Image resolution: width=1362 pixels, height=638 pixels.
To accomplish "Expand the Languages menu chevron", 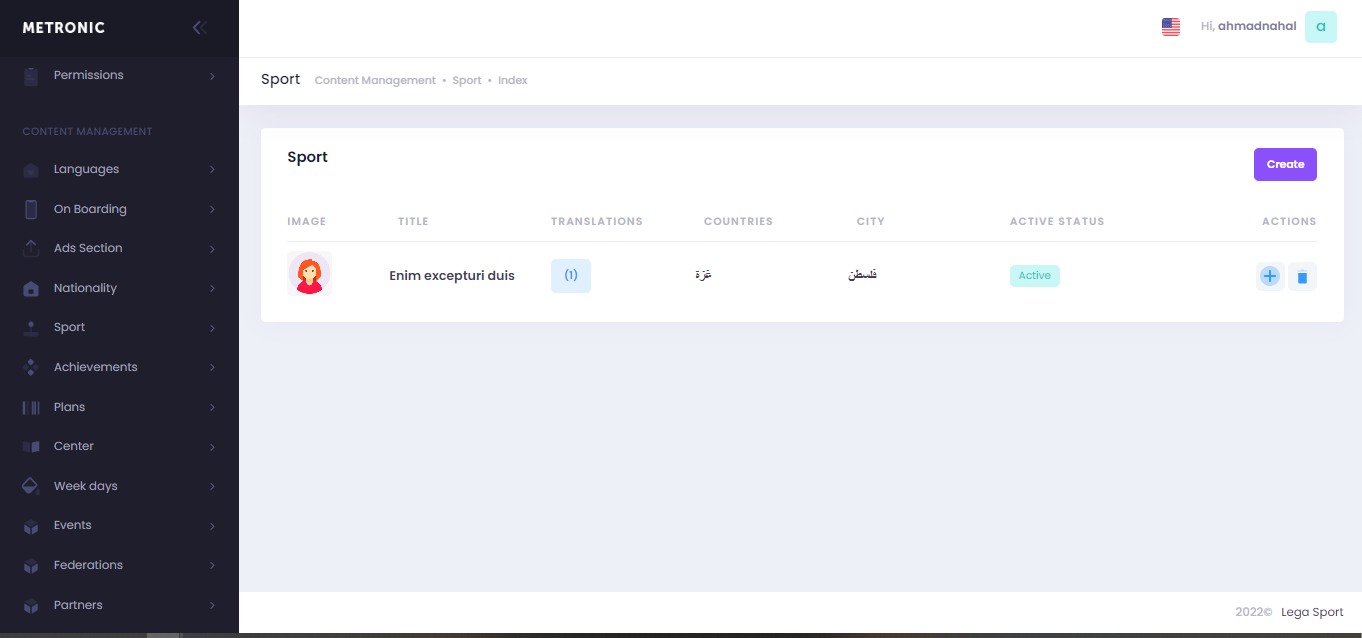I will coord(212,170).
